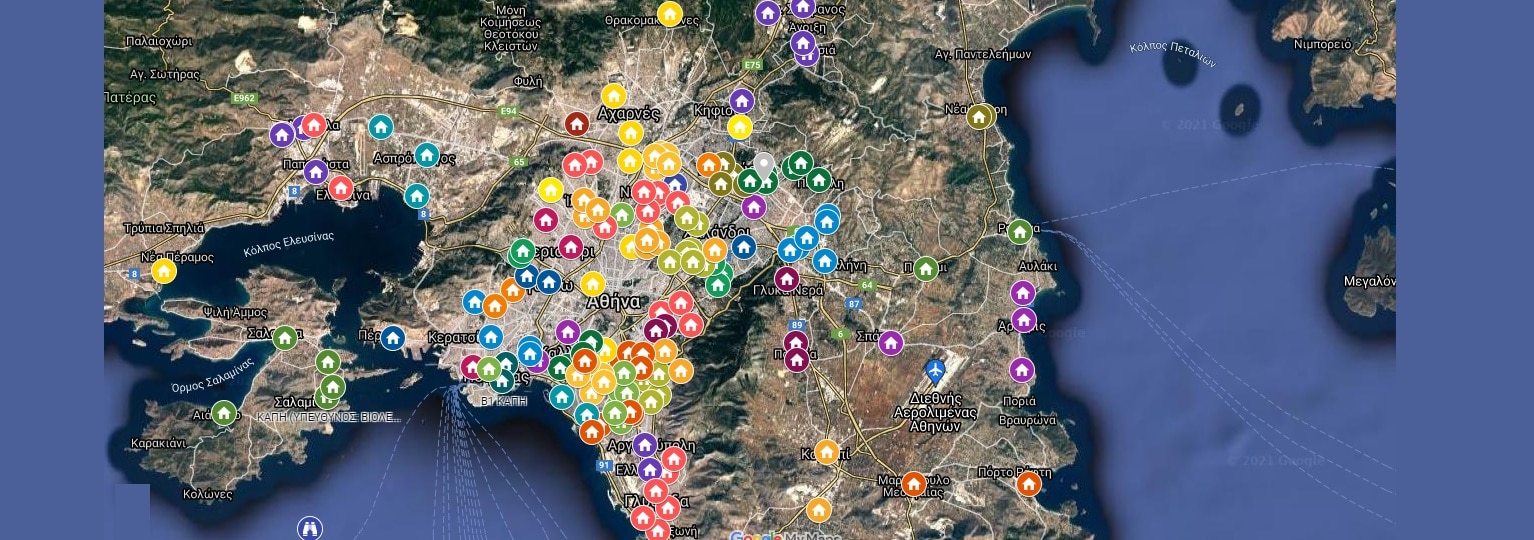Click the teal house marker on Ασπρόπυργος label
1534x540 pixels.
427,155
